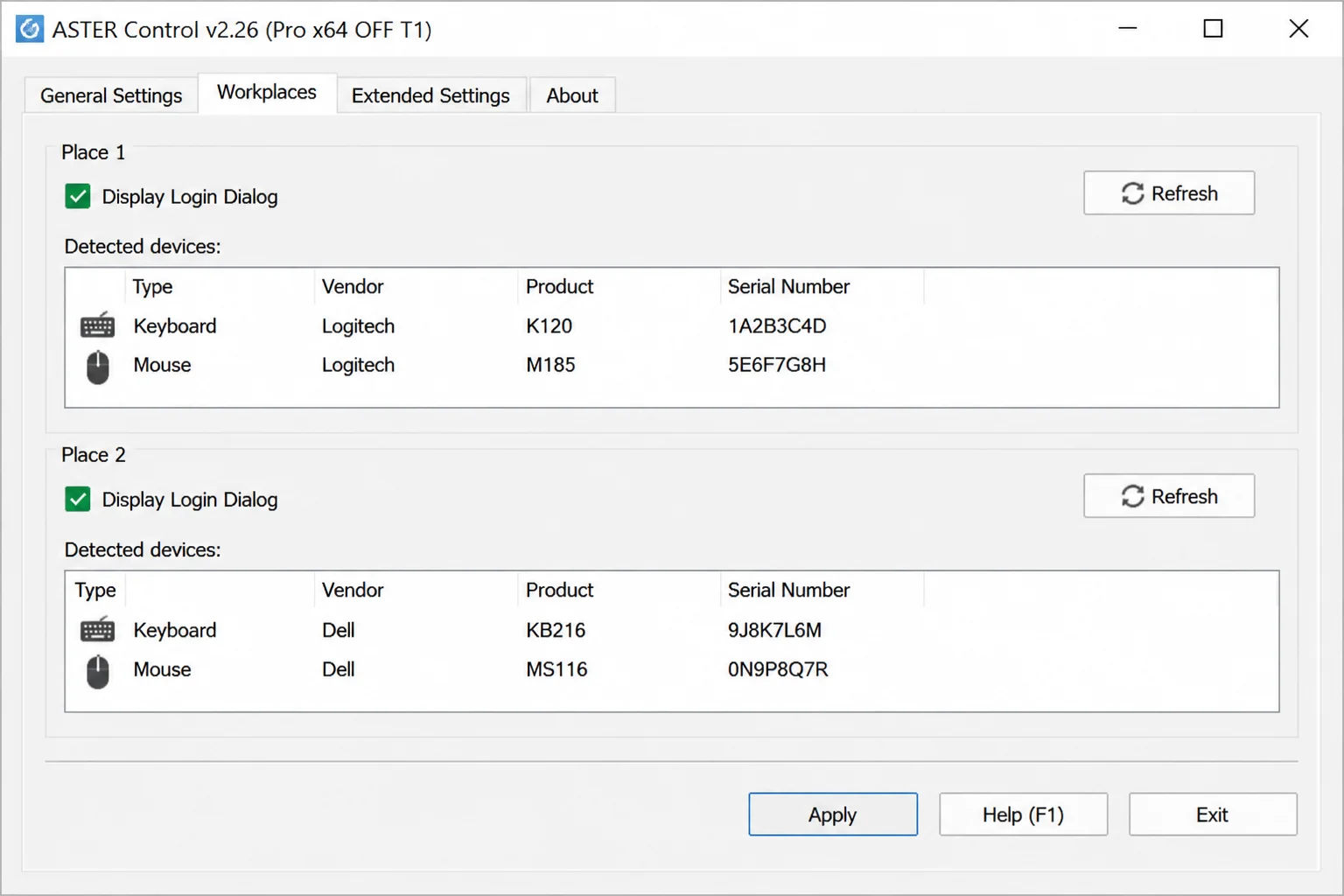The image size is (1344, 896).
Task: Go to the About tab
Action: [x=572, y=95]
